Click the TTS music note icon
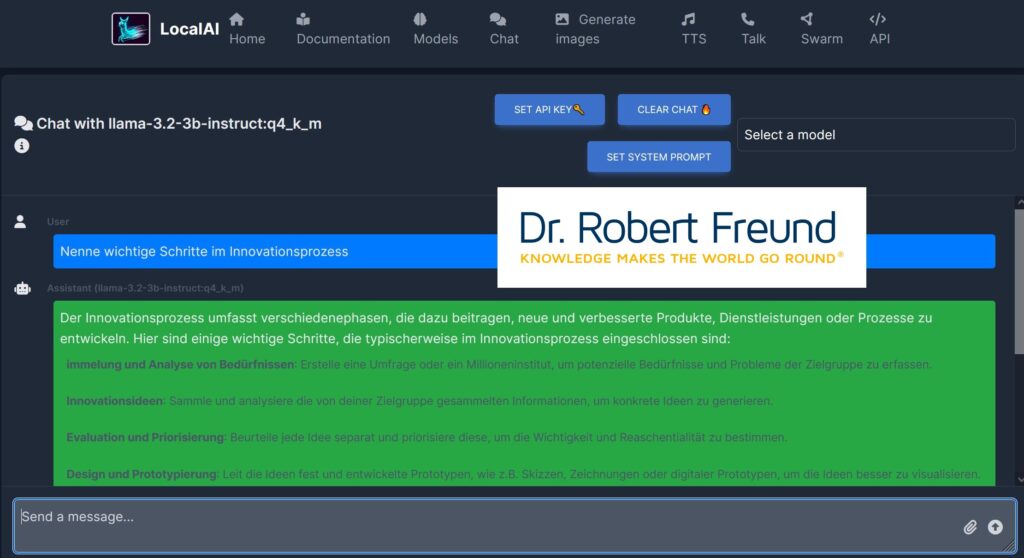Image resolution: width=1024 pixels, height=558 pixels. (687, 19)
